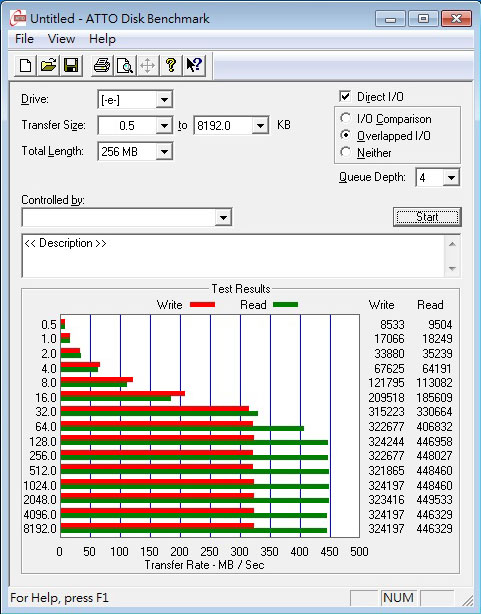Click the write value 321865
The image size is (481, 614).
pyautogui.click(x=386, y=470)
